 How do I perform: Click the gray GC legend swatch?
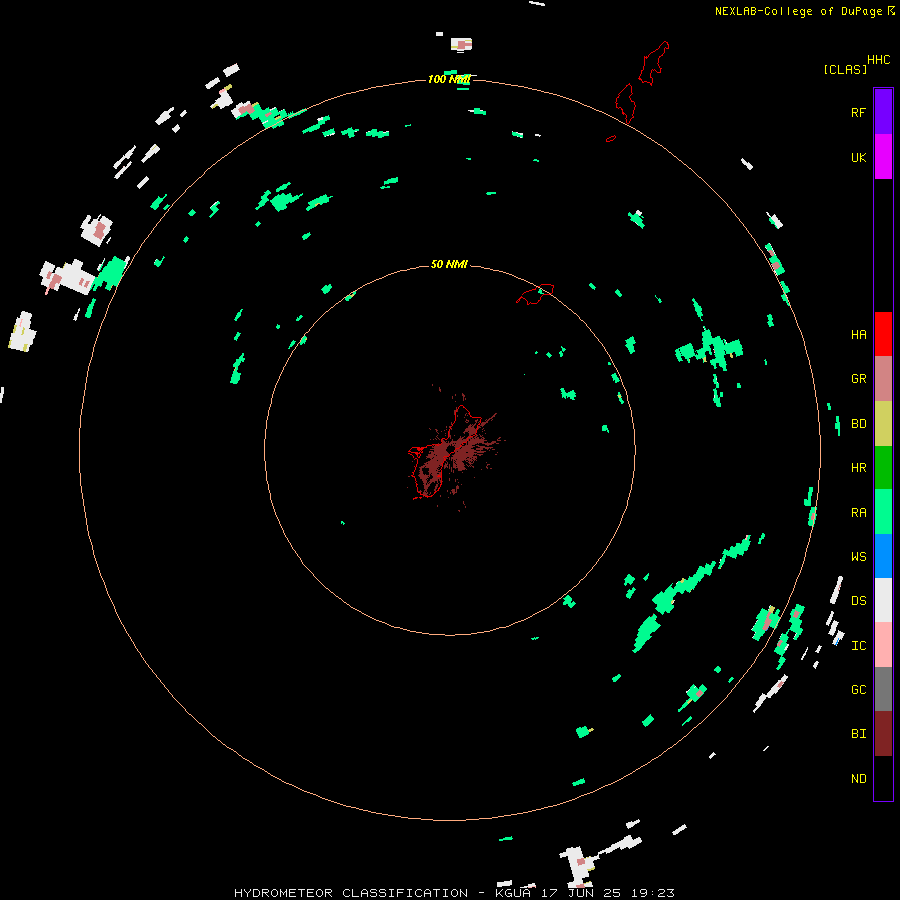pos(883,689)
